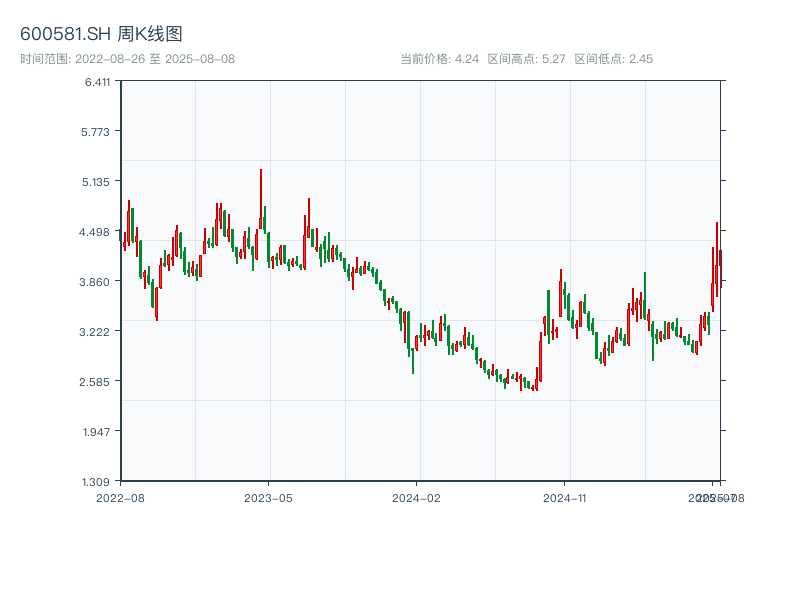This screenshot has width=800, height=600.
Task: Click the 区间低点 2.45 label
Action: pyautogui.click(x=614, y=59)
